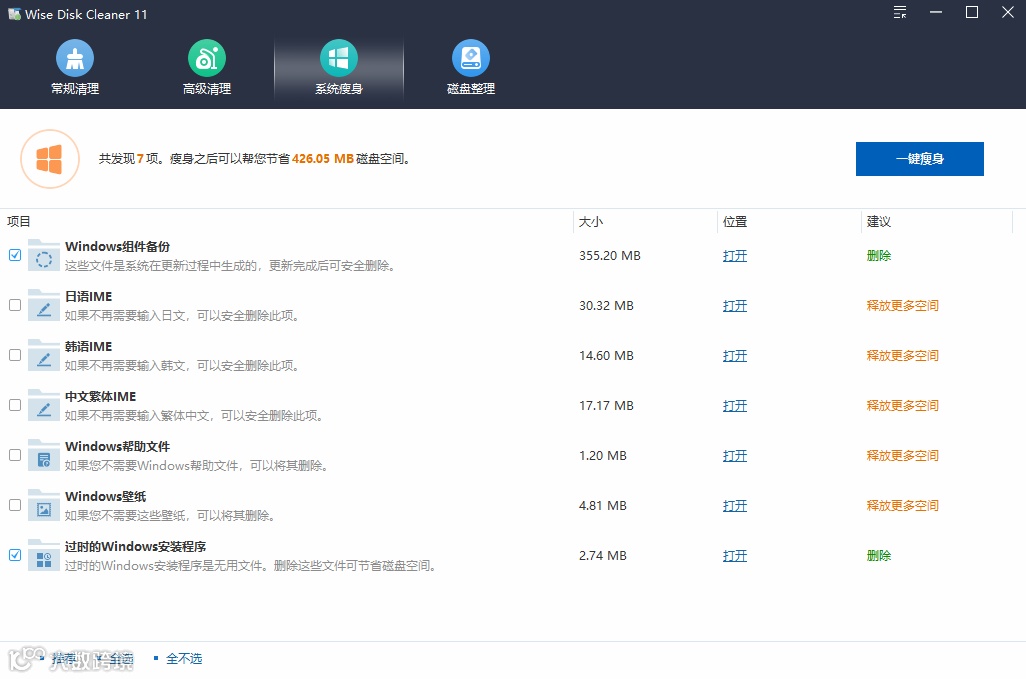Click the orange Windows logo circle
Screen dimensions: 1026x679
pyautogui.click(x=50, y=159)
